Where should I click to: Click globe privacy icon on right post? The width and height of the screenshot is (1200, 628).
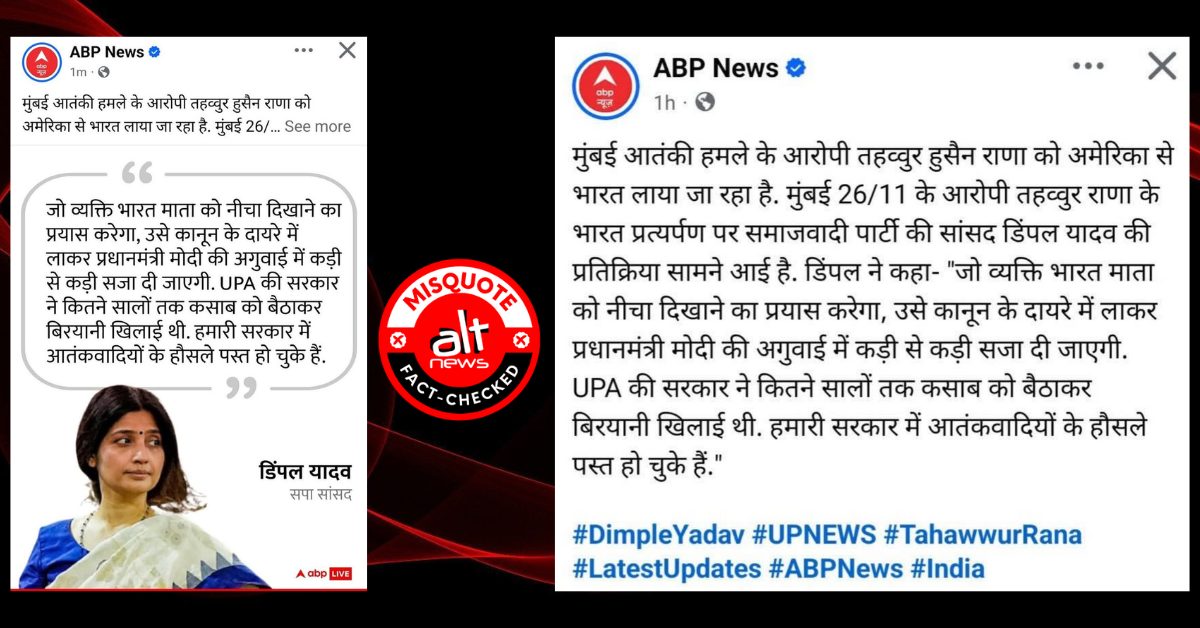tap(705, 102)
